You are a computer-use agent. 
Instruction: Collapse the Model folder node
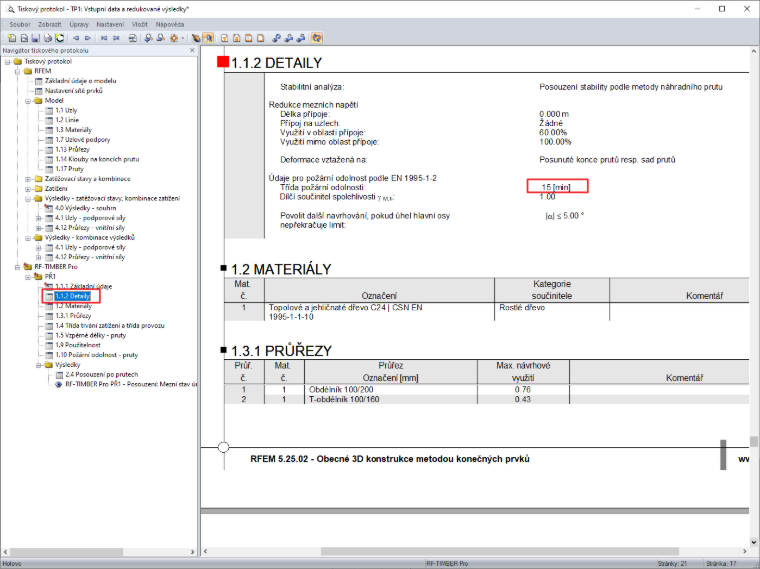click(x=28, y=101)
